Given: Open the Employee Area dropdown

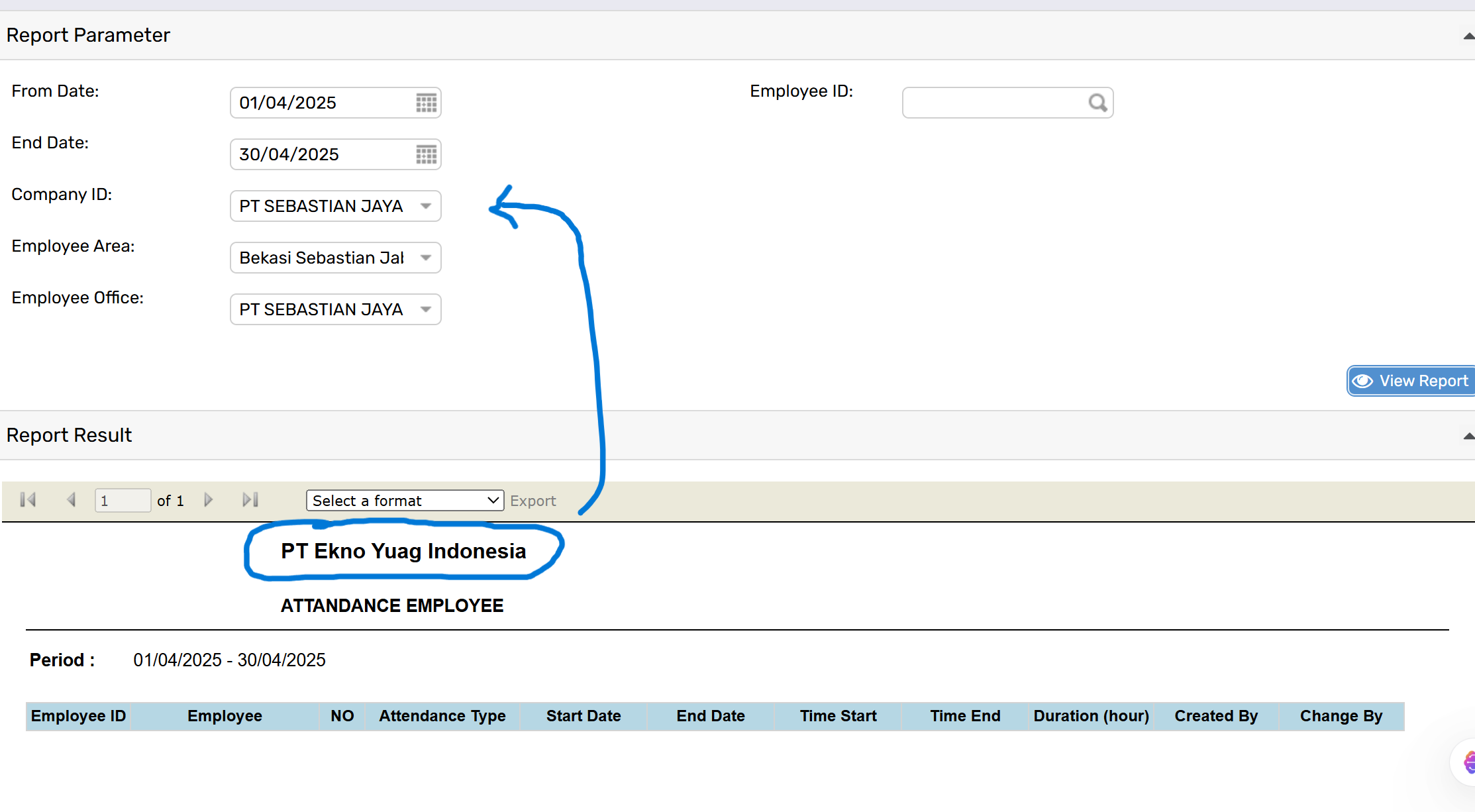Looking at the screenshot, I should [x=336, y=258].
